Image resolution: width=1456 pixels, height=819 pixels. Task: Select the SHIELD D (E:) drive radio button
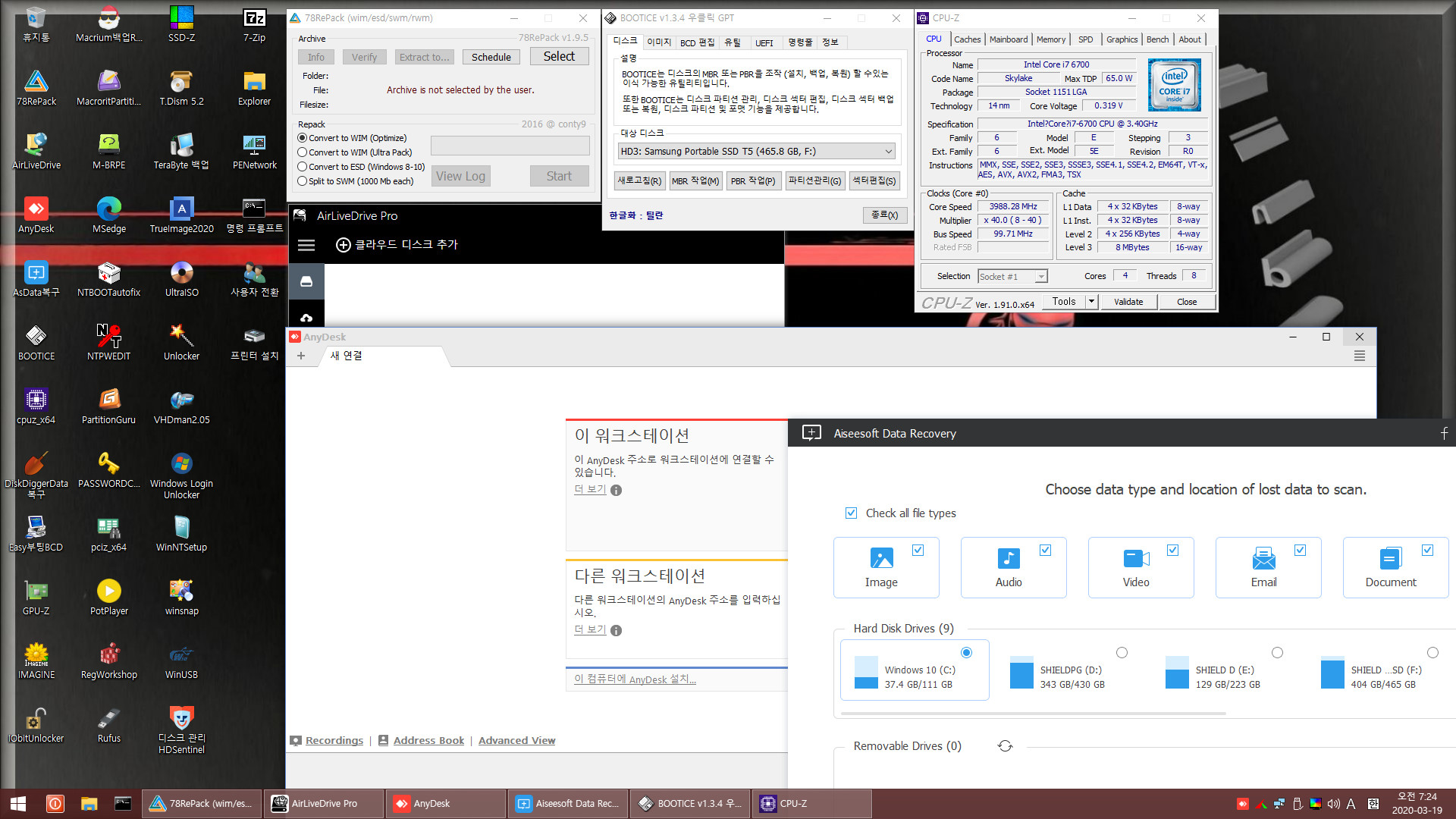click(1277, 653)
